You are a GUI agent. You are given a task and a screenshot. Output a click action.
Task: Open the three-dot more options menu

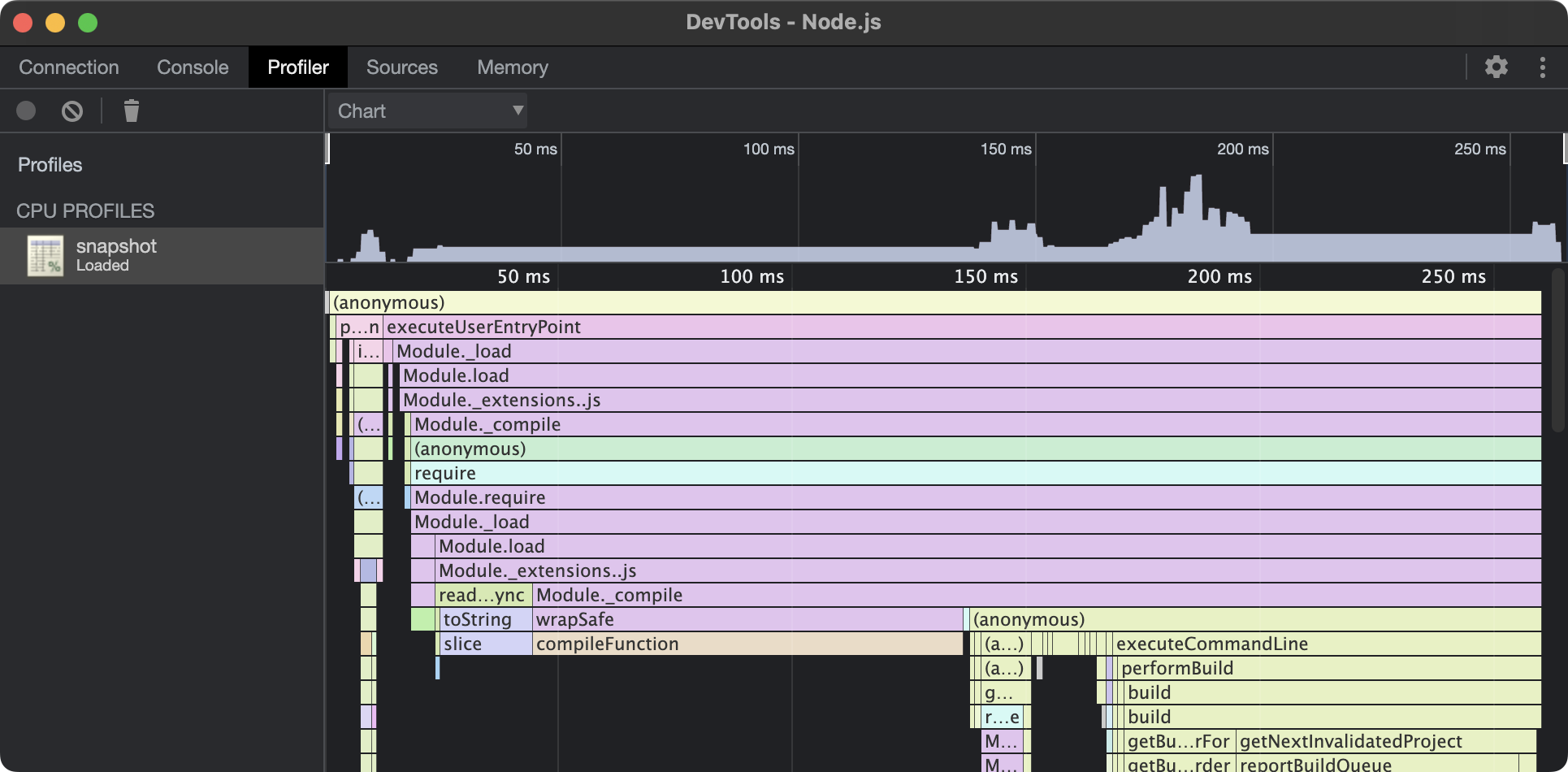pyautogui.click(x=1542, y=67)
